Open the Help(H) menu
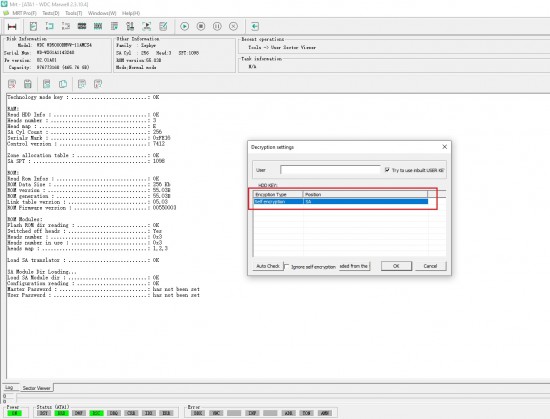550x419 pixels. coord(130,13)
